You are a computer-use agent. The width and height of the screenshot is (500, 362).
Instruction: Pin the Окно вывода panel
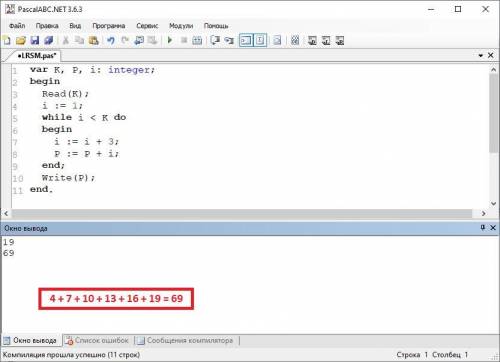click(x=483, y=228)
